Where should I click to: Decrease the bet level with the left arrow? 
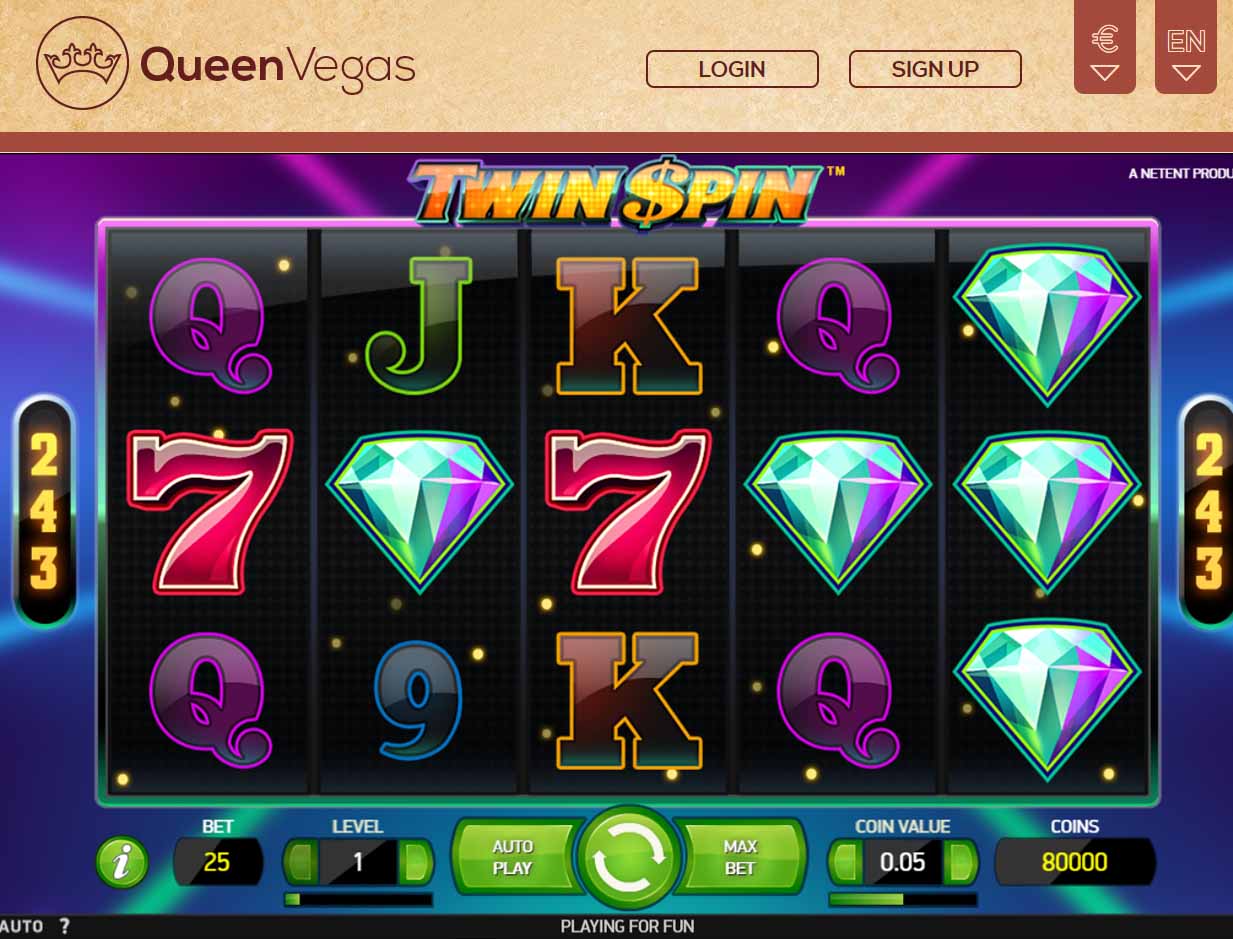[302, 862]
